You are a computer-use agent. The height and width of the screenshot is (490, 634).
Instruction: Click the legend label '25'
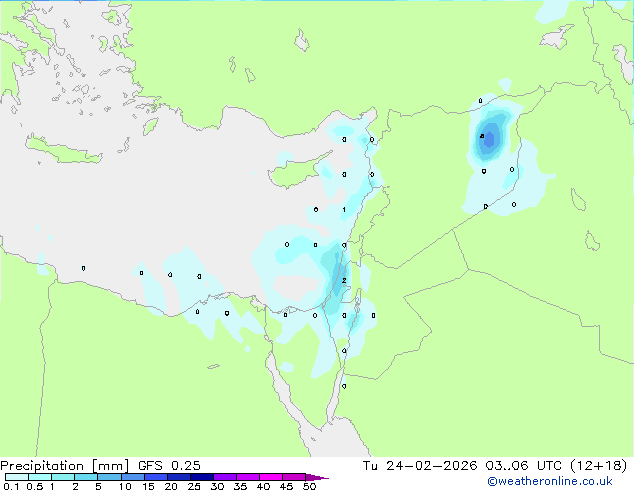coord(194,486)
